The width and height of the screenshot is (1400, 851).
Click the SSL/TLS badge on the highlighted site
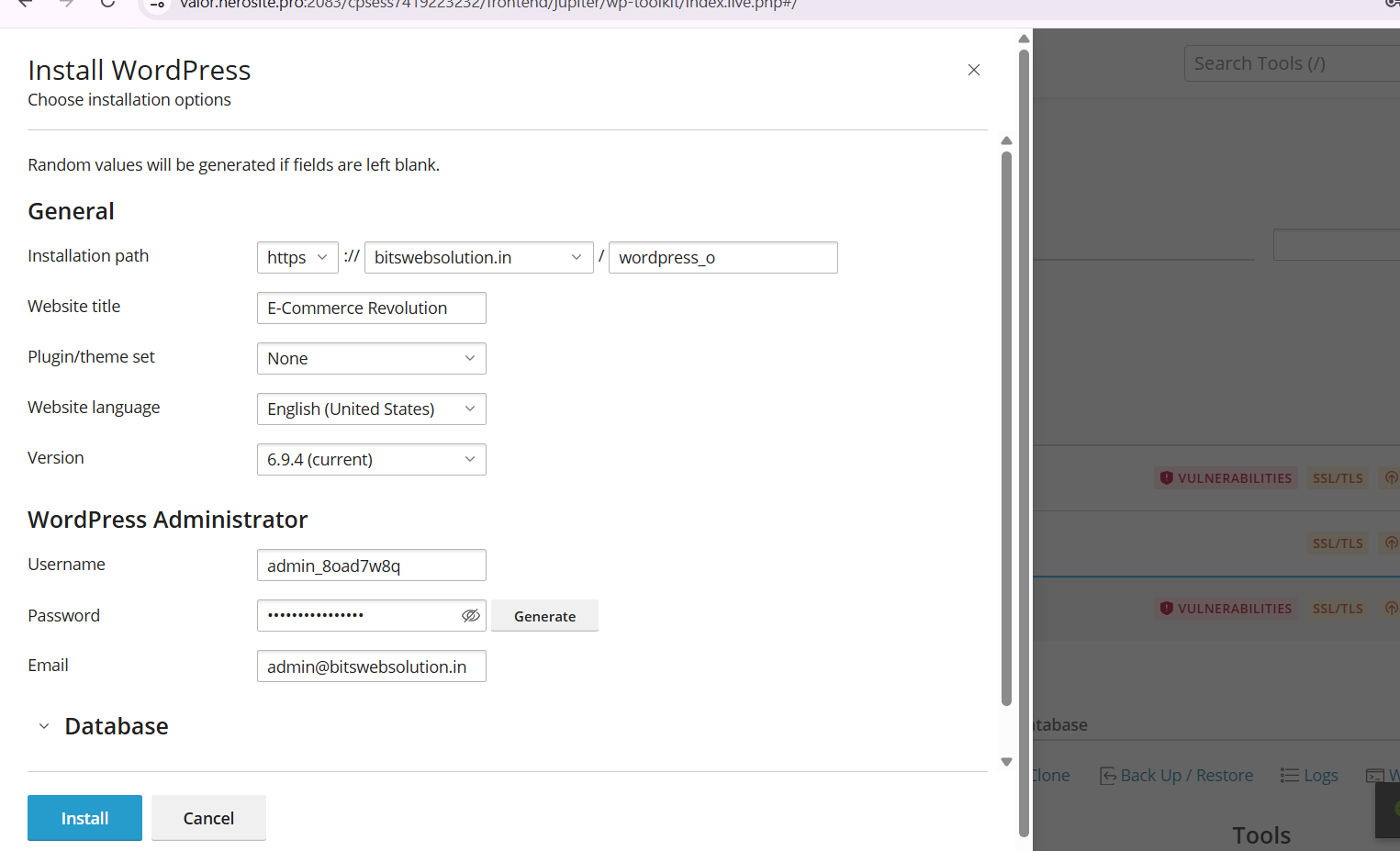pyautogui.click(x=1338, y=608)
